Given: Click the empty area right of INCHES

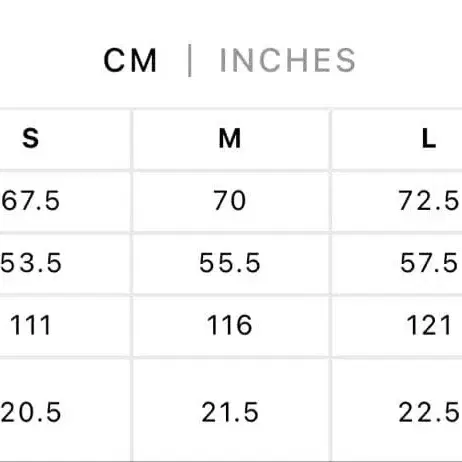Looking at the screenshot, I should coord(409,60).
